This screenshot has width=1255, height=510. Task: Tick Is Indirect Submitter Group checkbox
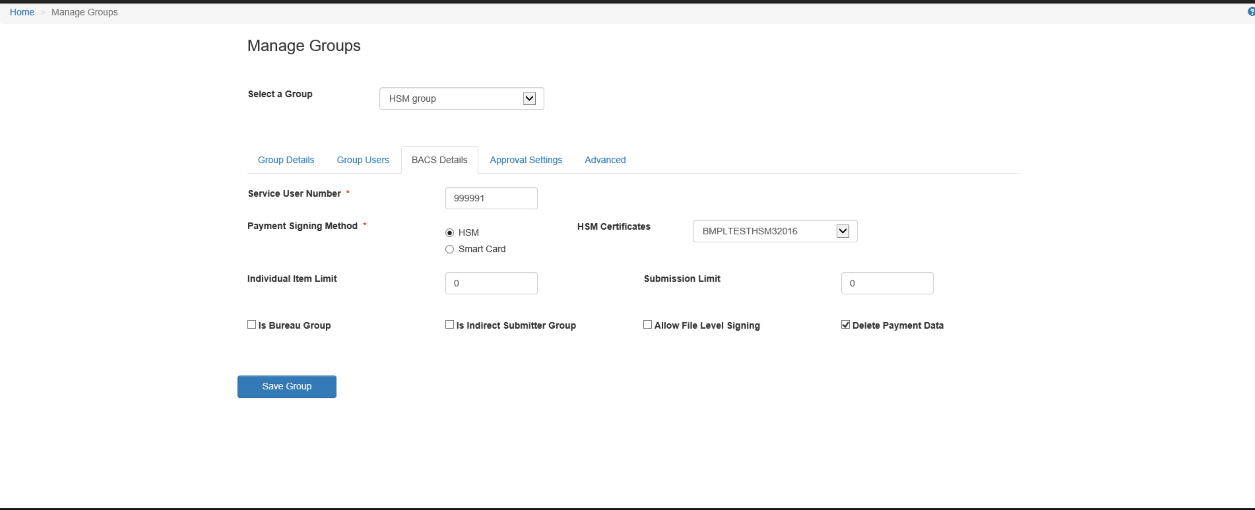coord(450,325)
